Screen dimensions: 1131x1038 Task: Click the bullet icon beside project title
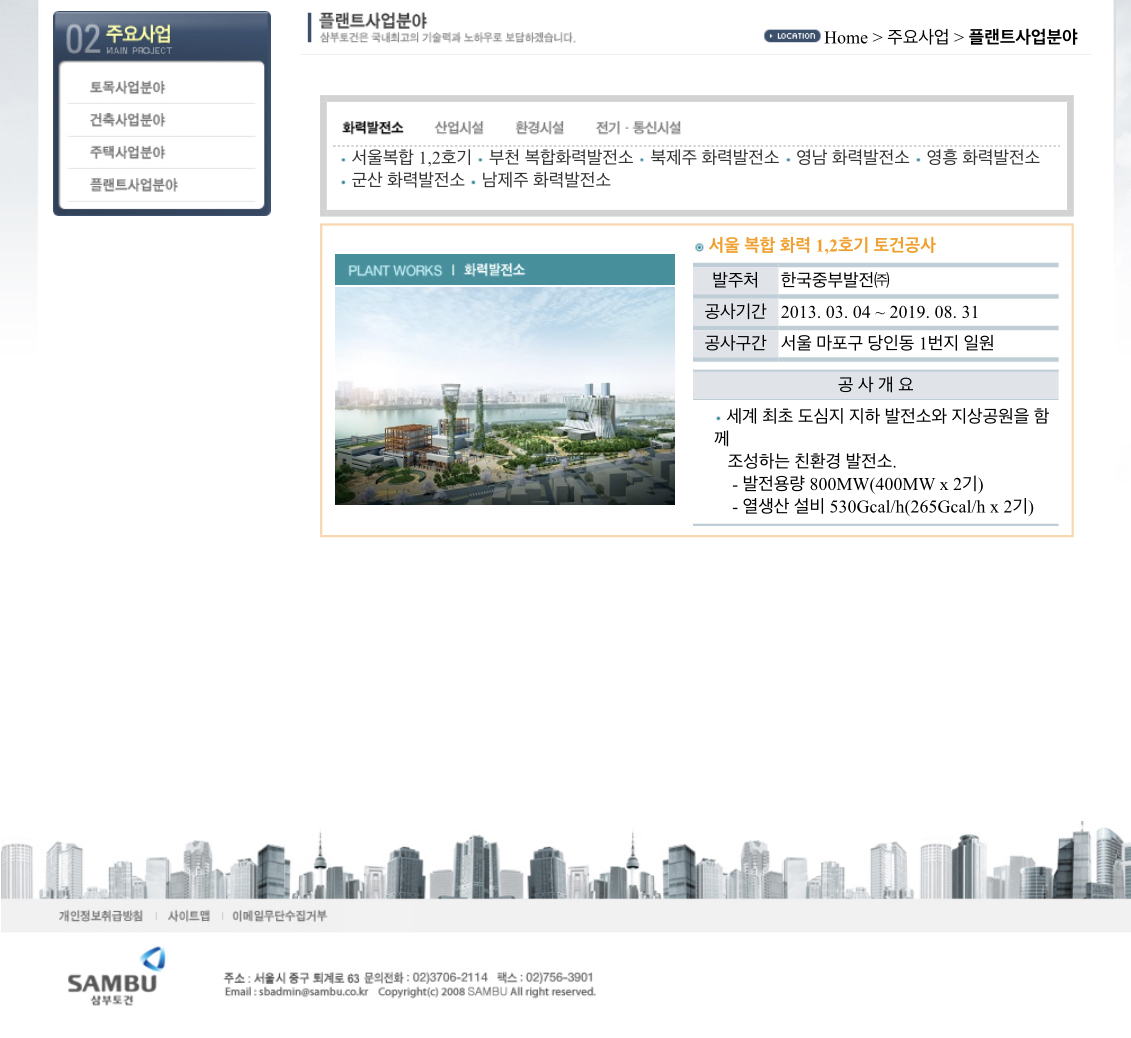(699, 247)
